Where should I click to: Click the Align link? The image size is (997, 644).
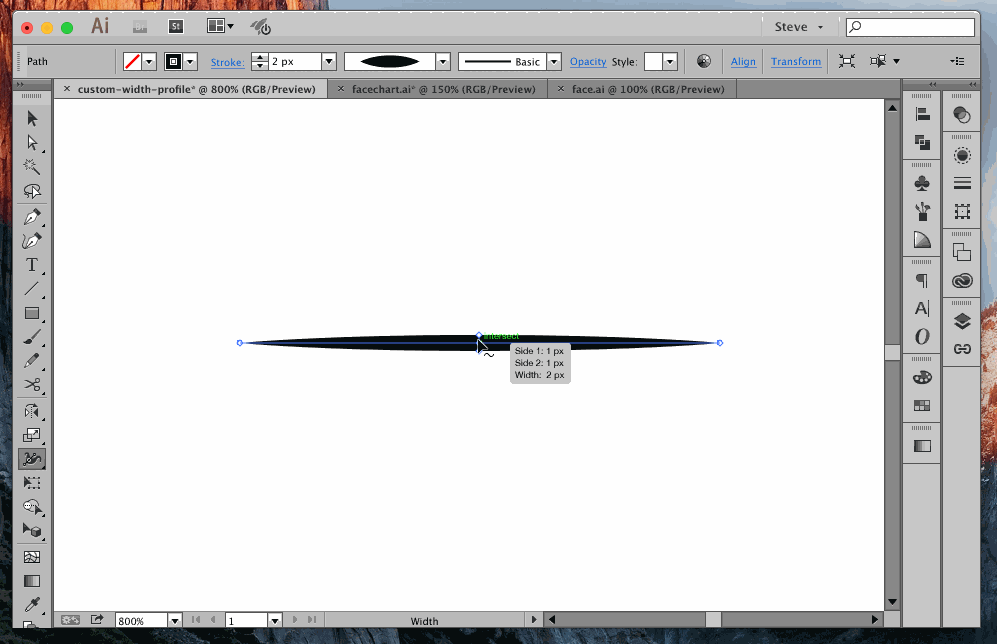[743, 62]
